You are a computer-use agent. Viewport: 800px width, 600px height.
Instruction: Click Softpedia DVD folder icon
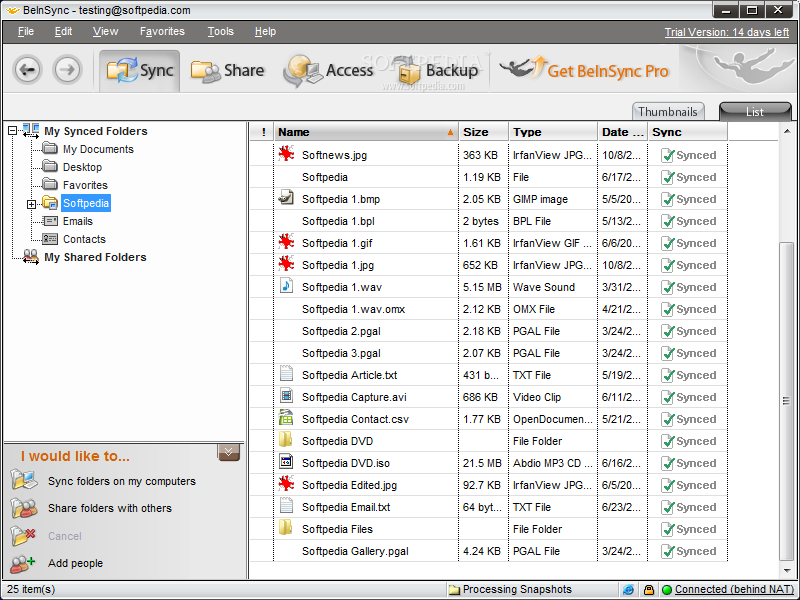(x=286, y=439)
